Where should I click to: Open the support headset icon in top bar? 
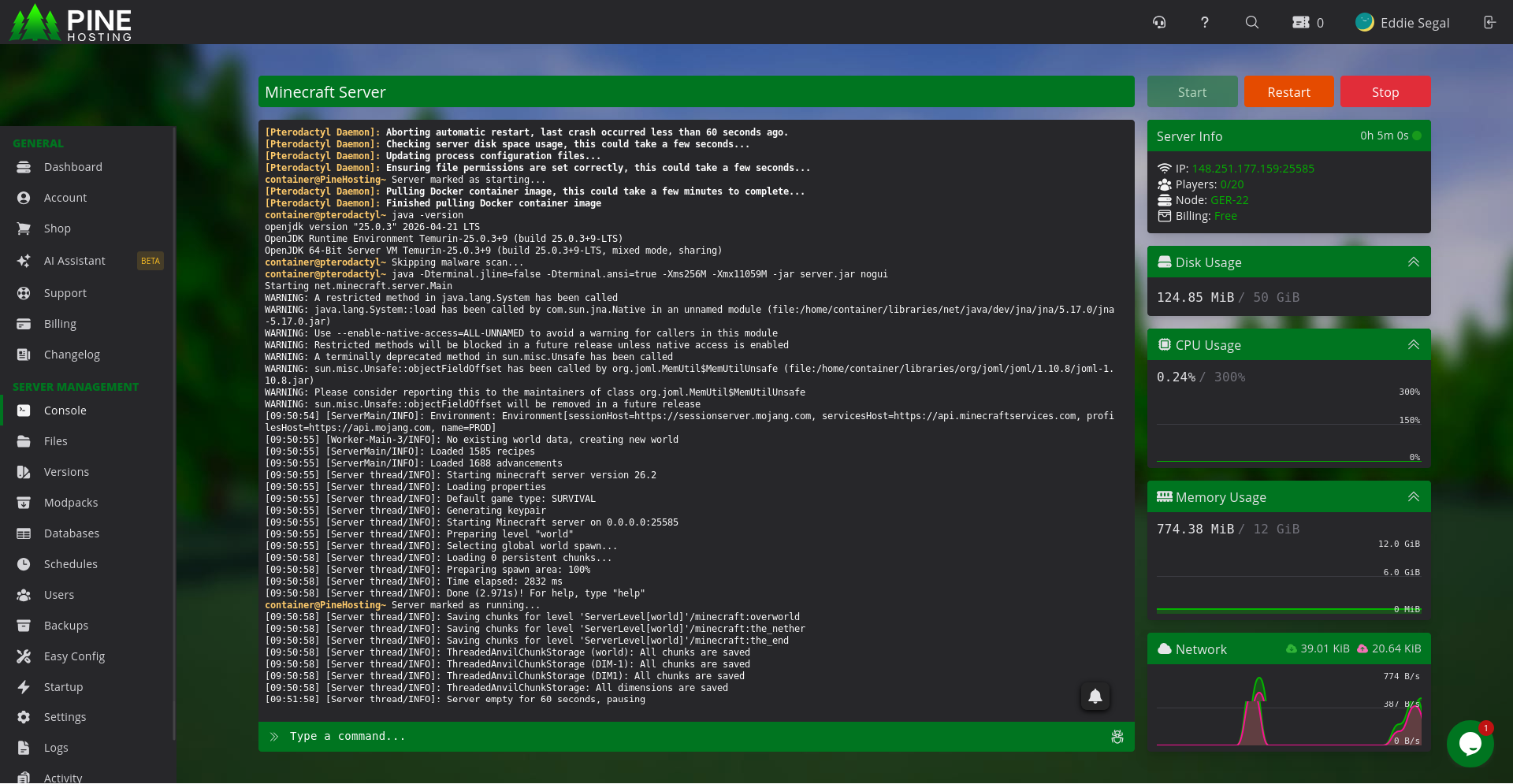[x=1159, y=22]
